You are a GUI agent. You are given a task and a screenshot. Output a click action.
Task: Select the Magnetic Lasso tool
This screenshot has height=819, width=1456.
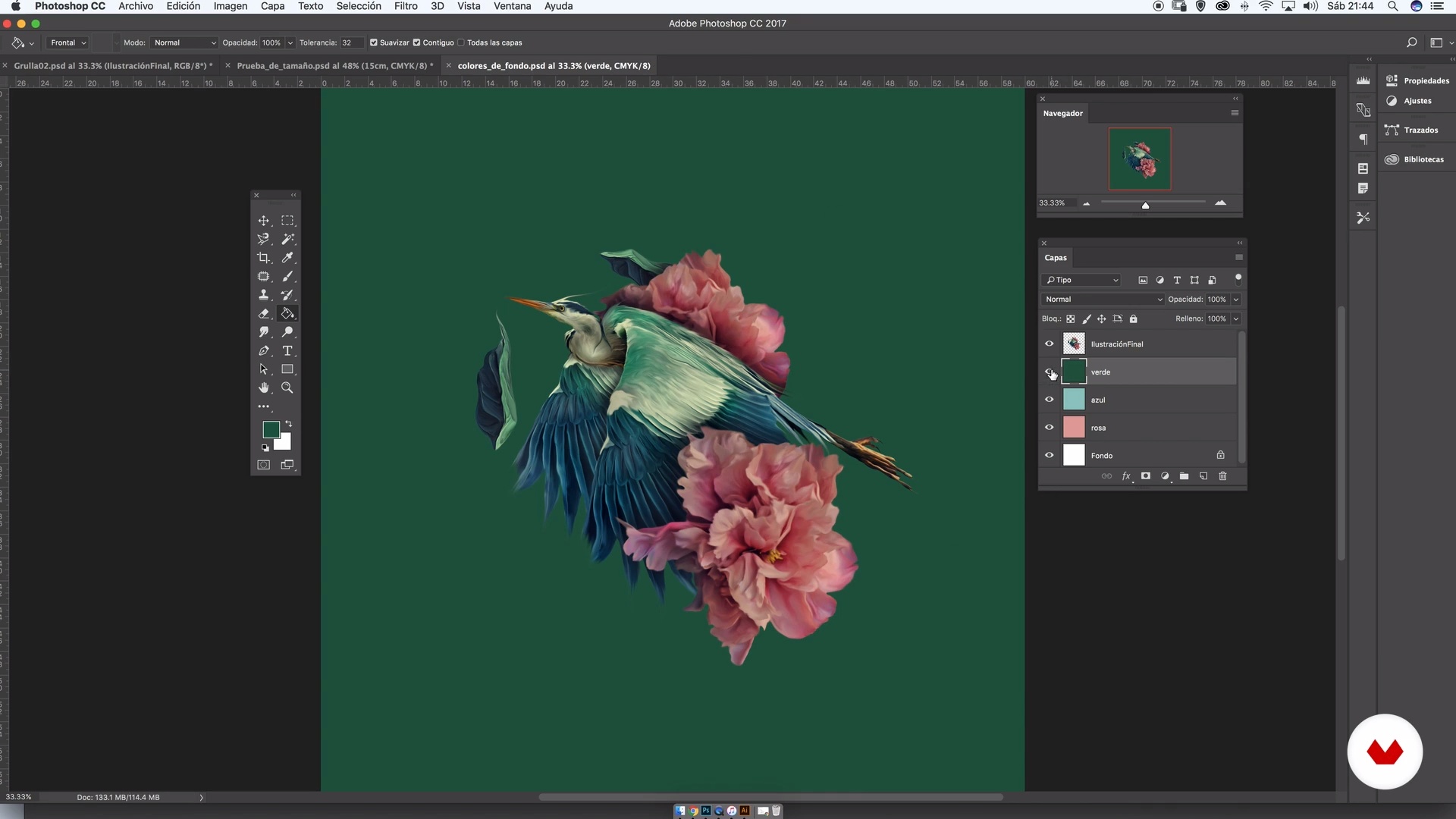pyautogui.click(x=264, y=239)
